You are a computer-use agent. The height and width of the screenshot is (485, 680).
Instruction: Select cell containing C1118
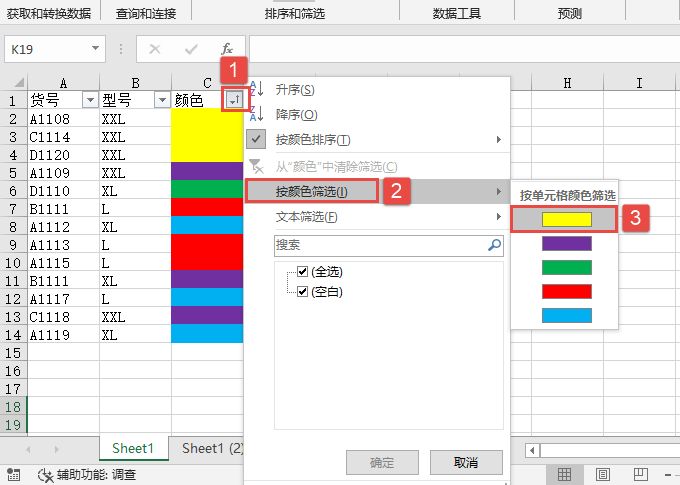pyautogui.click(x=63, y=317)
